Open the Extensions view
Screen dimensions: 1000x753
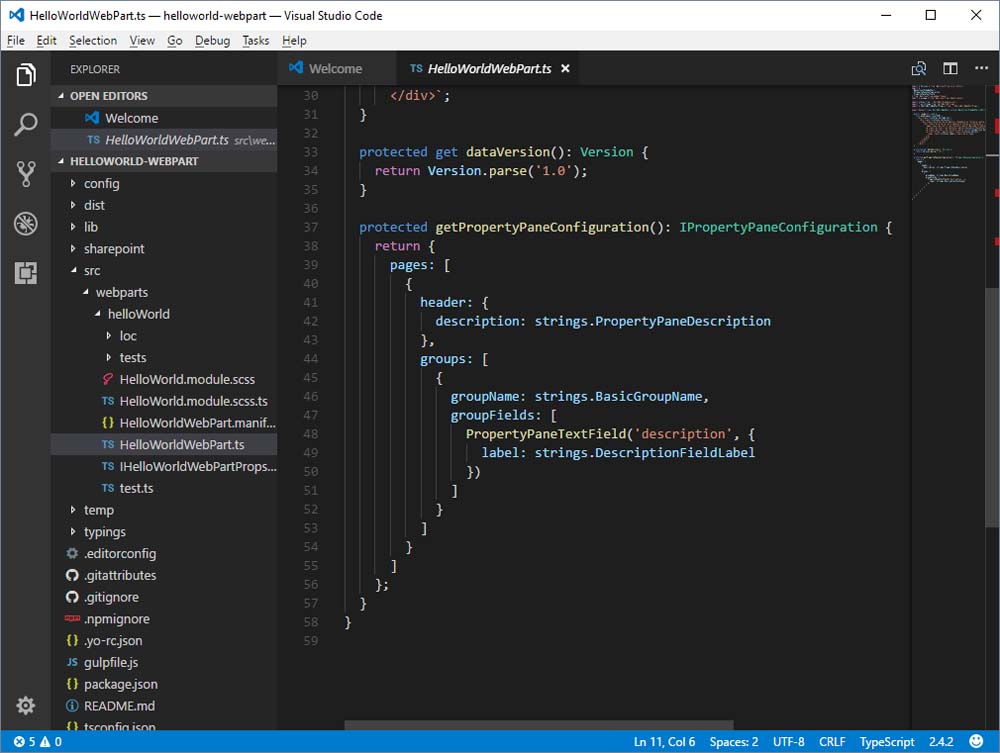(25, 272)
